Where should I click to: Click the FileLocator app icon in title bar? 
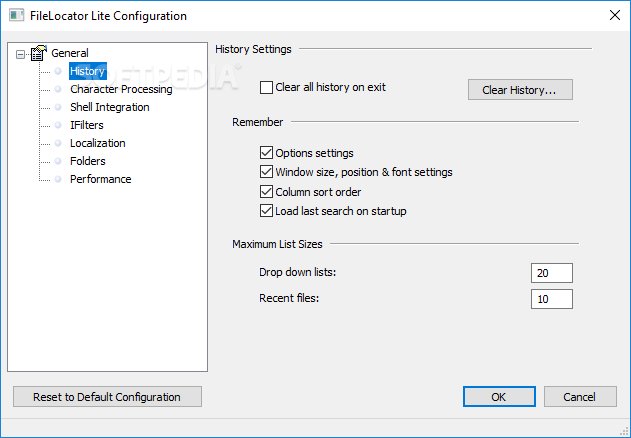tap(16, 15)
